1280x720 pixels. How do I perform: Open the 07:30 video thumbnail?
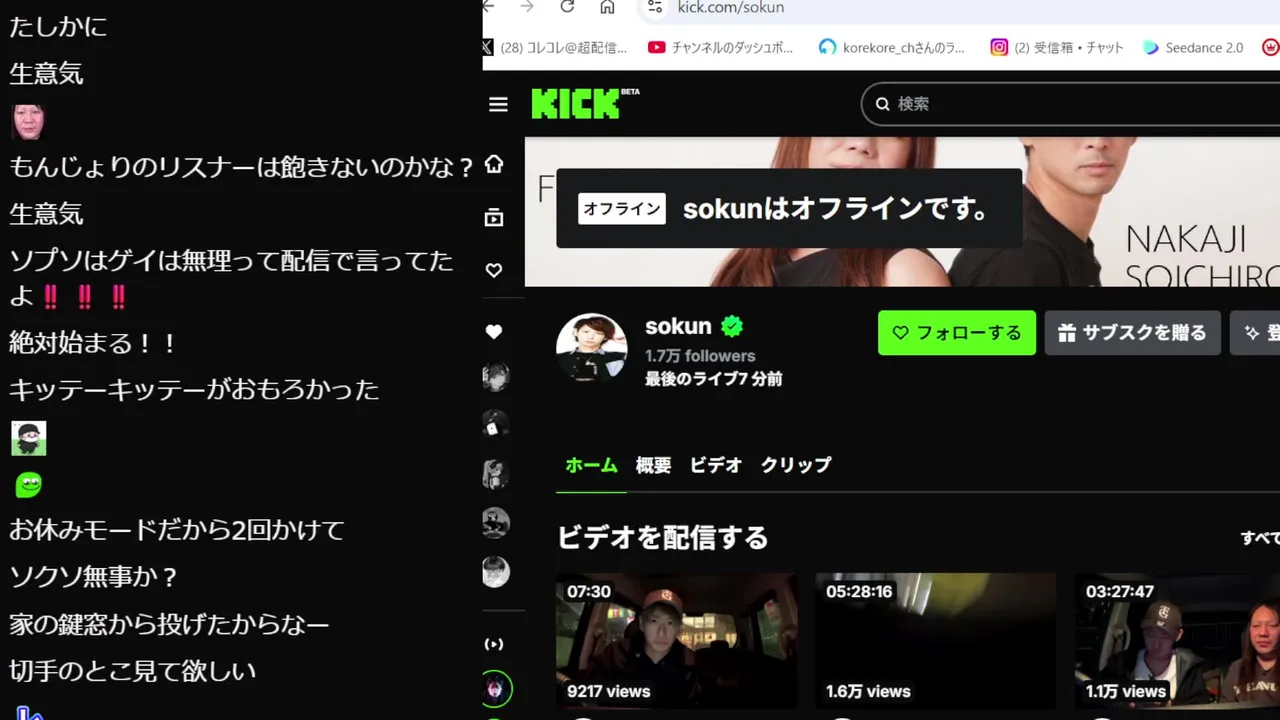pos(677,641)
